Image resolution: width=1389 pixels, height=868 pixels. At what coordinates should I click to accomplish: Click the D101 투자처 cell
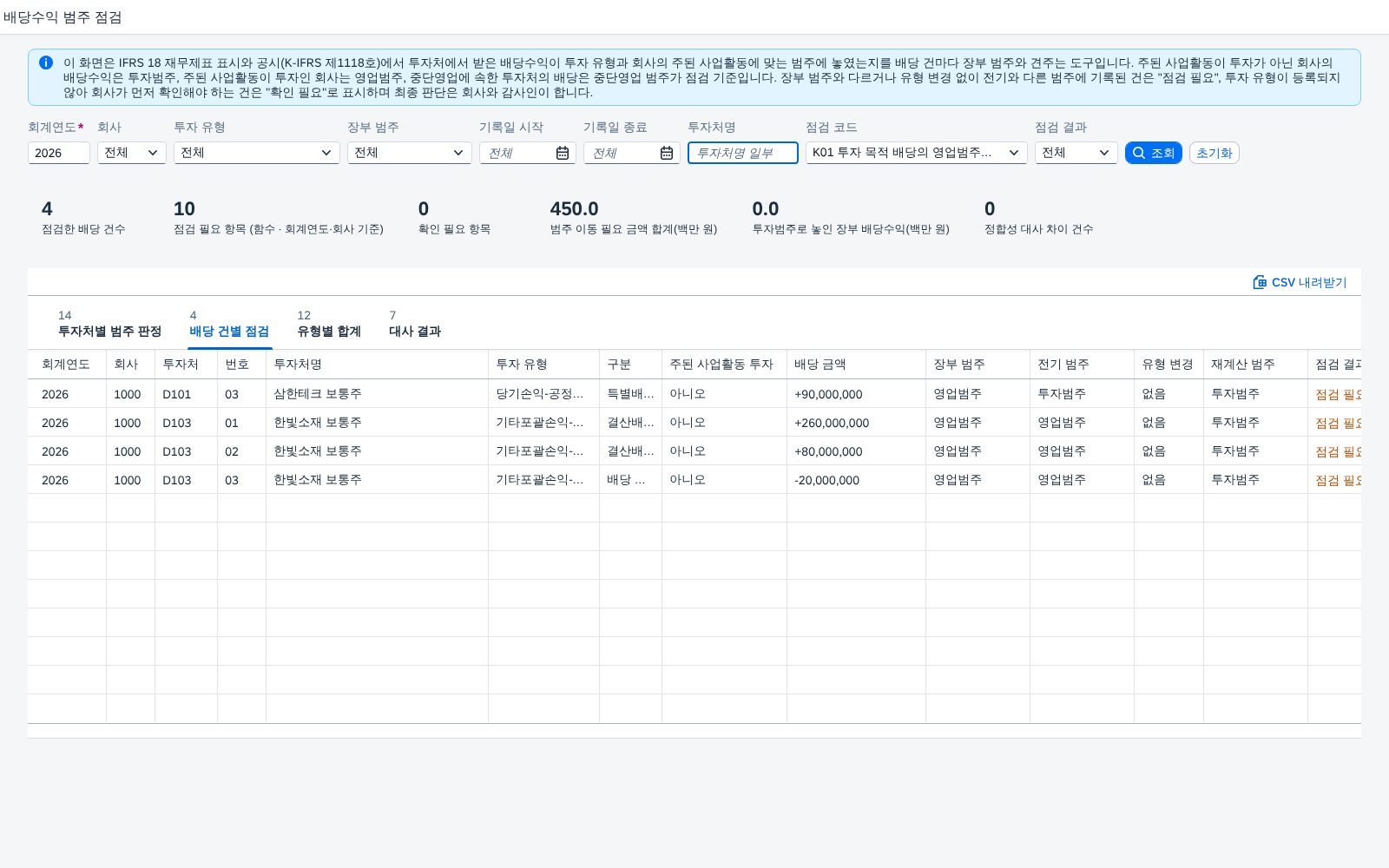pos(186,394)
